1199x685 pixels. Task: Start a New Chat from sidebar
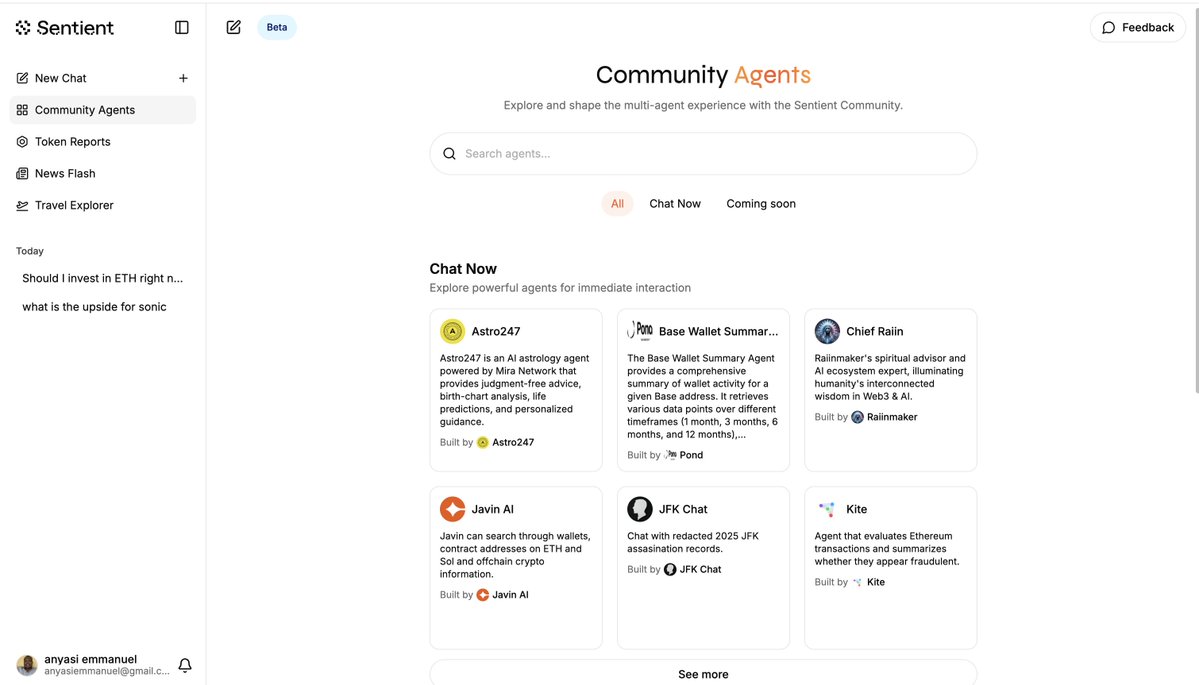(x=60, y=78)
